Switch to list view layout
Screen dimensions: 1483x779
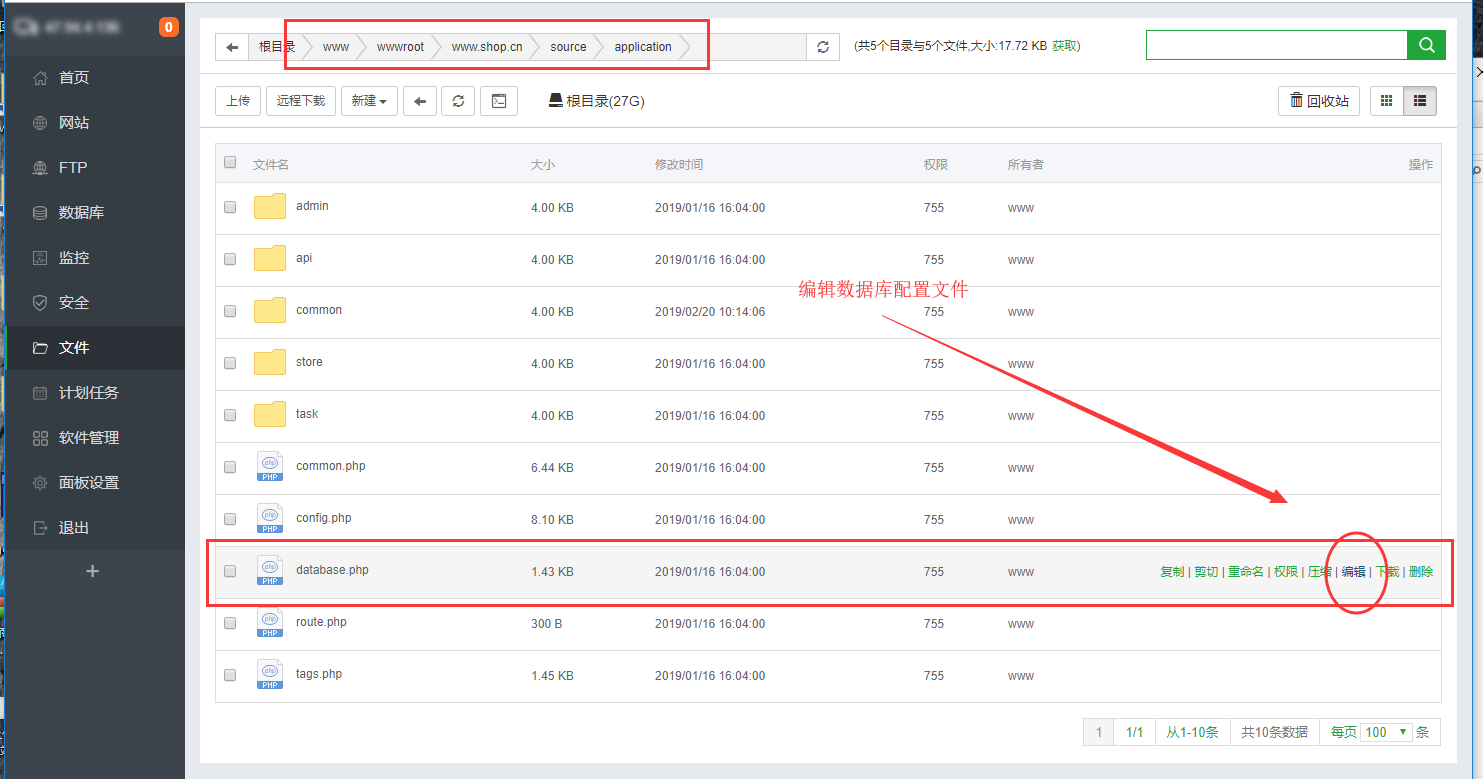point(1420,101)
